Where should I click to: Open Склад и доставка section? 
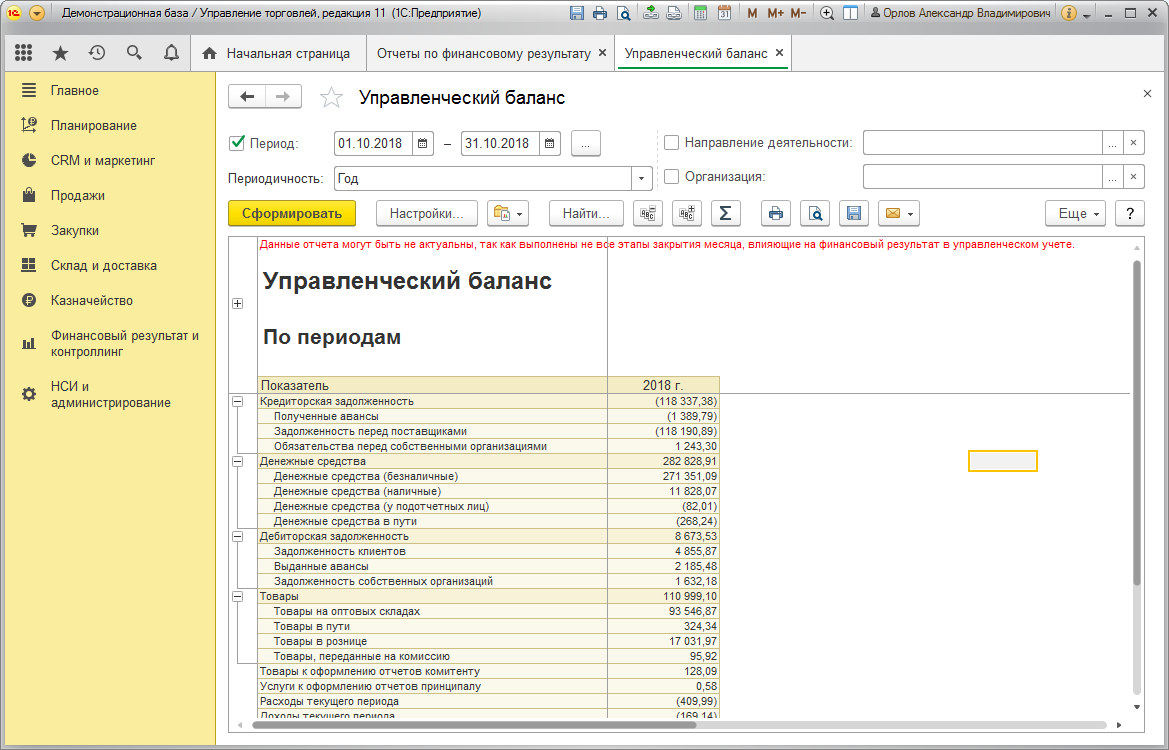(x=104, y=265)
